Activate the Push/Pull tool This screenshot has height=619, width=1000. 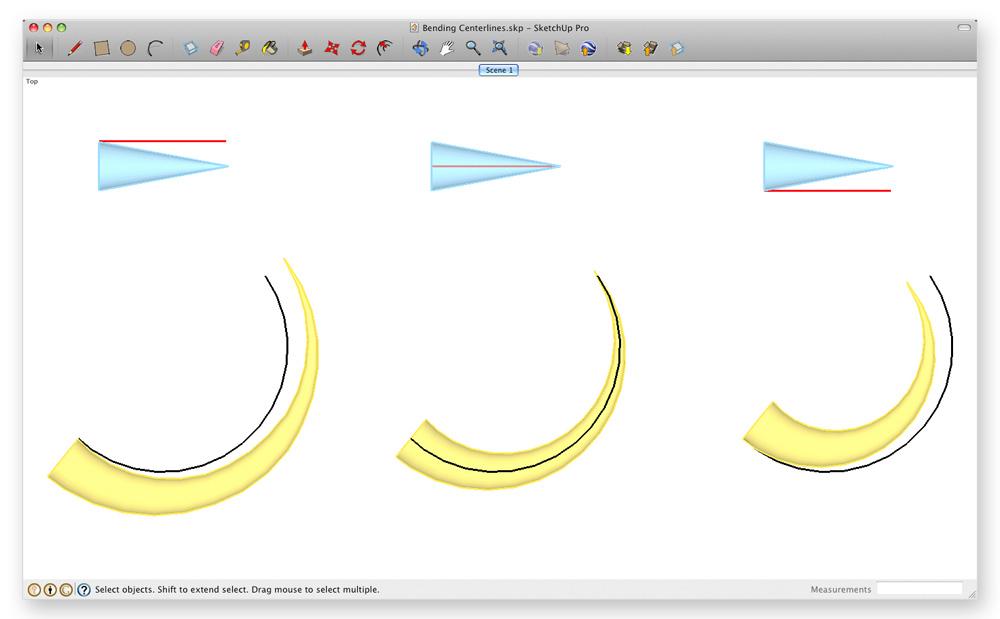(x=306, y=48)
